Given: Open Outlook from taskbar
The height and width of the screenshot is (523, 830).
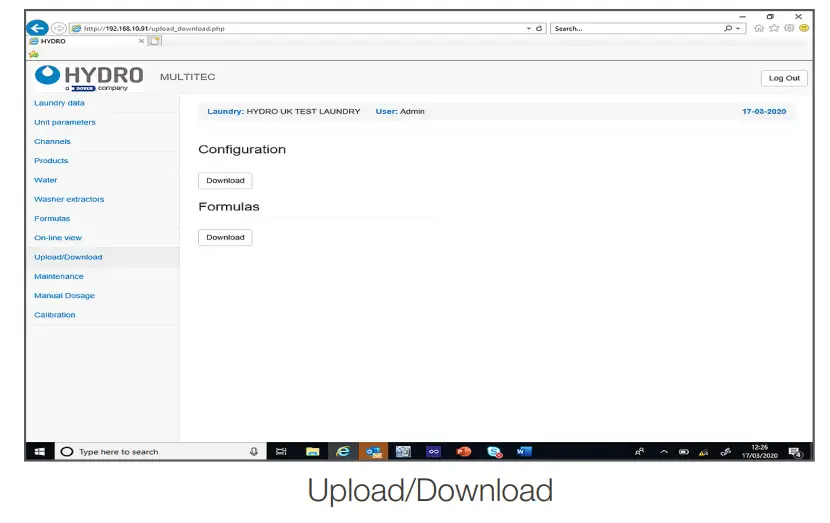Looking at the screenshot, I should pyautogui.click(x=374, y=452).
